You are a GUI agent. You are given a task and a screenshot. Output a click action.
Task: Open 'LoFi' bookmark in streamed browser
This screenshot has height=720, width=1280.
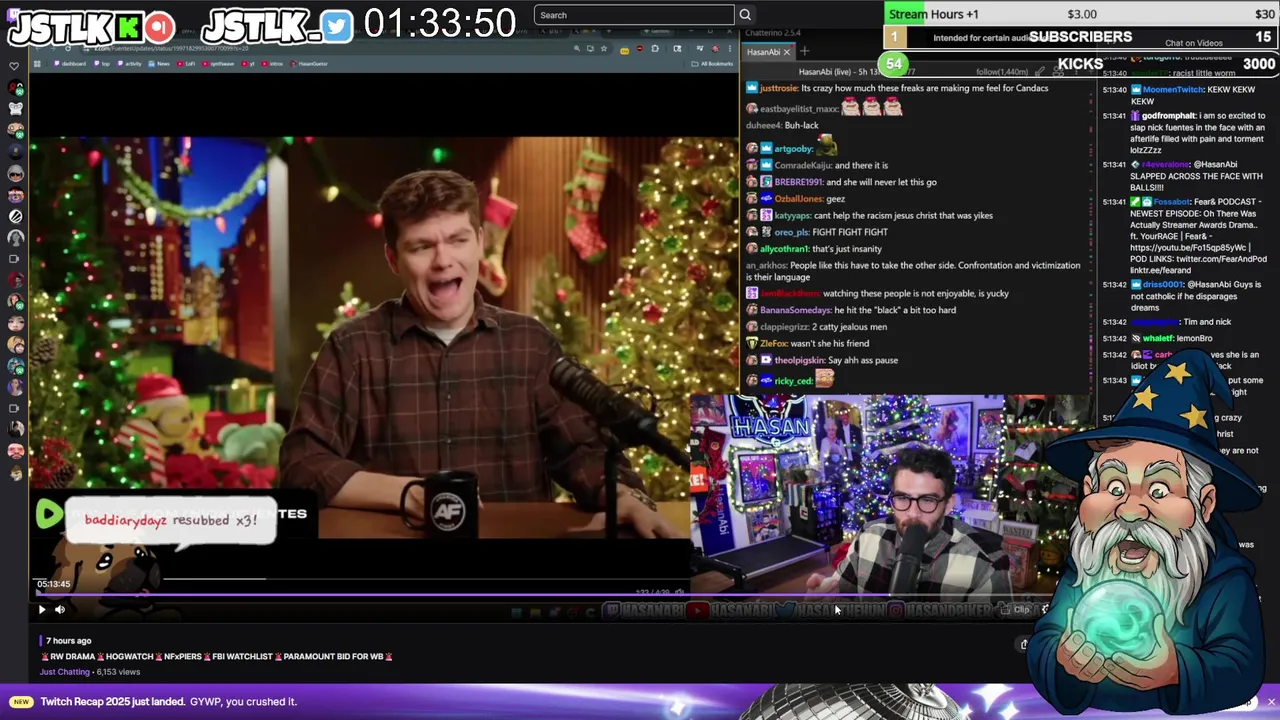click(188, 64)
